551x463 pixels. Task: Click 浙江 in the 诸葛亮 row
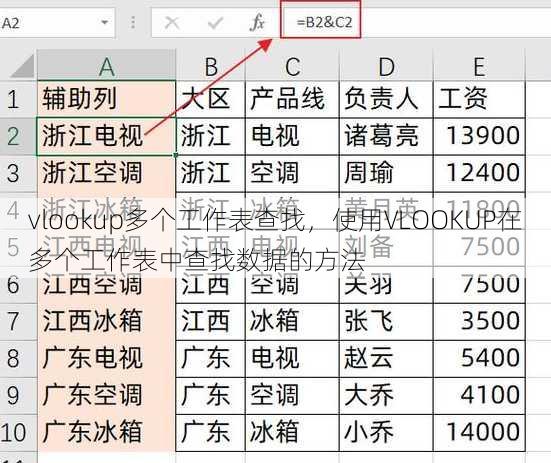(210, 136)
